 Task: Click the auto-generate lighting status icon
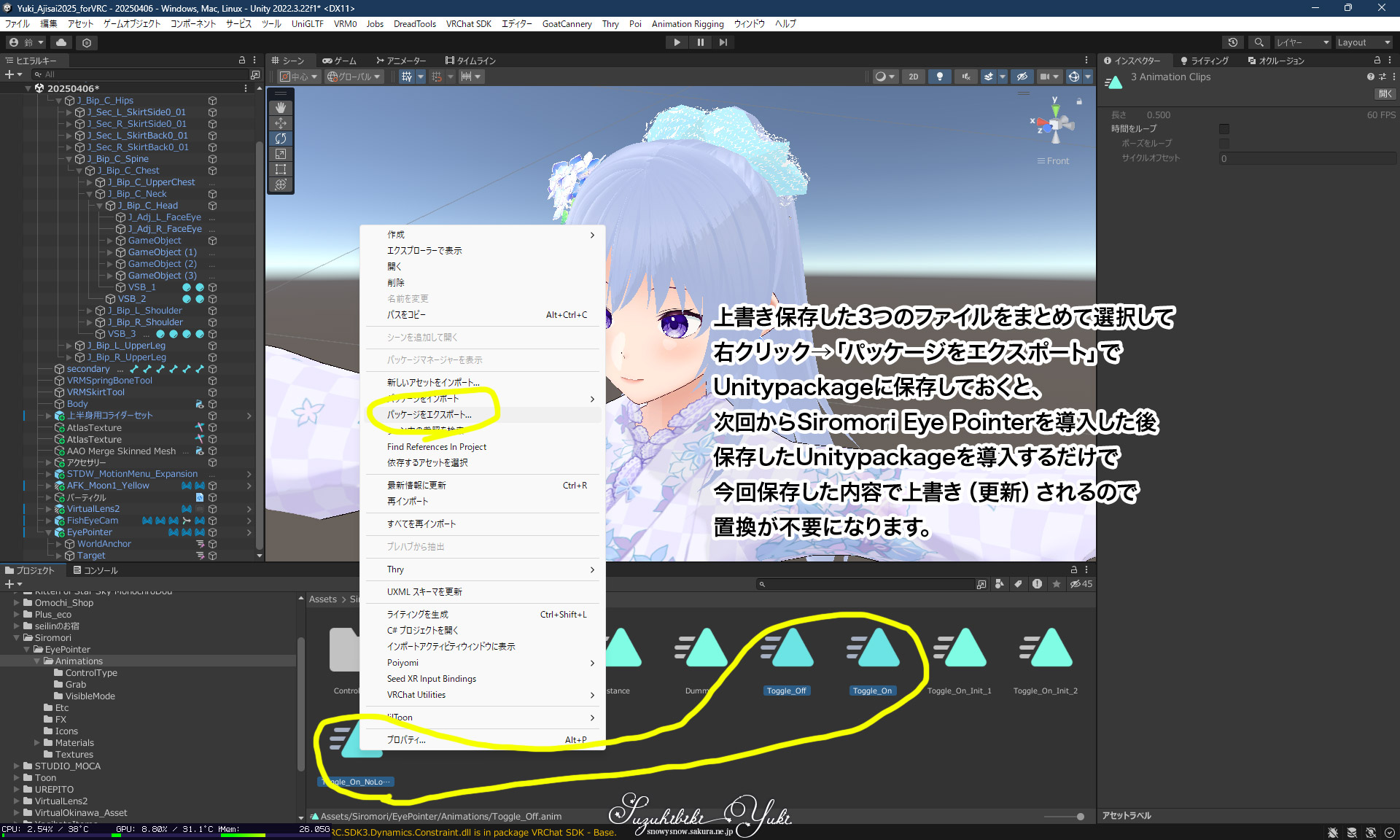(1370, 832)
